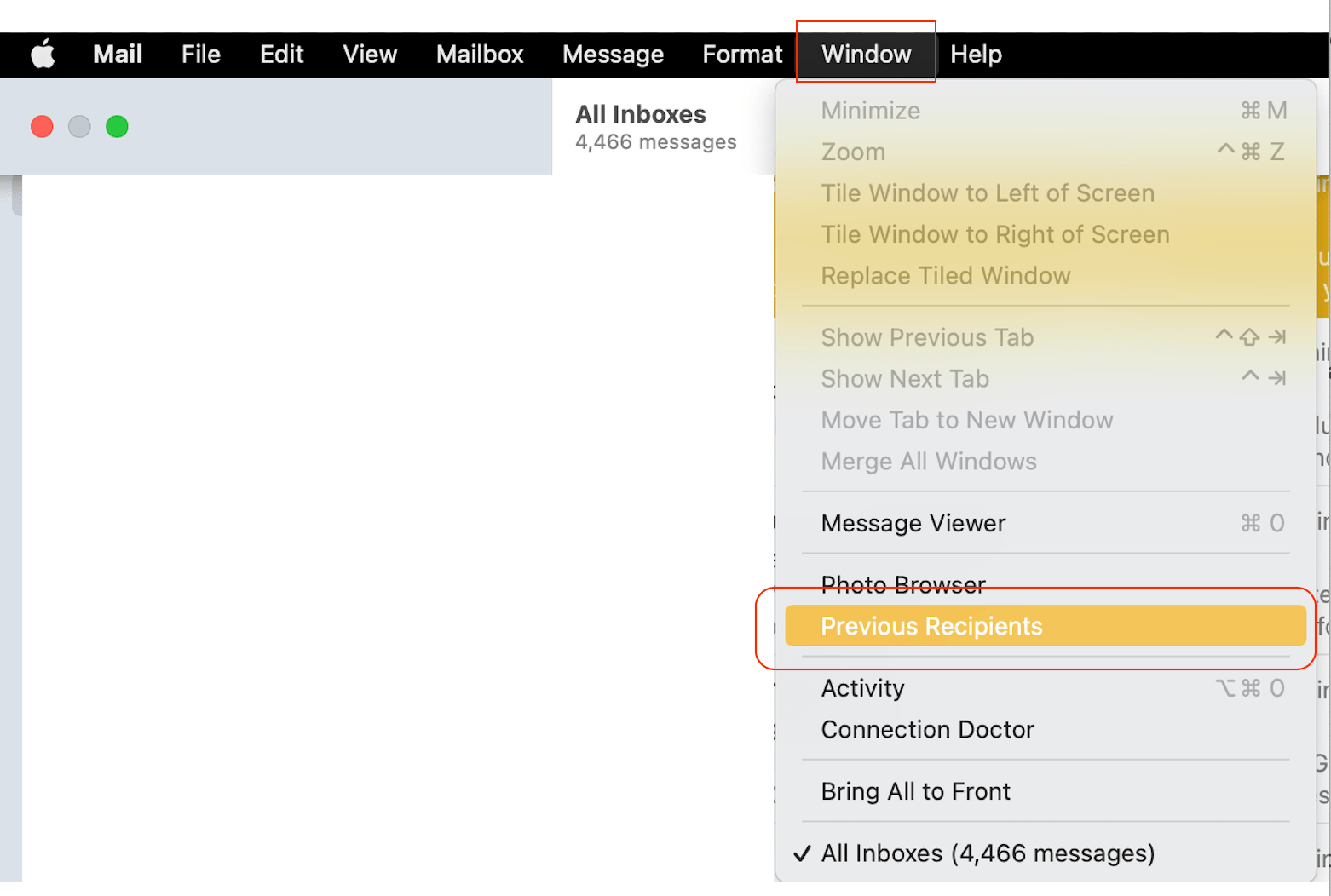Click the green full-screen window button

coord(117,126)
